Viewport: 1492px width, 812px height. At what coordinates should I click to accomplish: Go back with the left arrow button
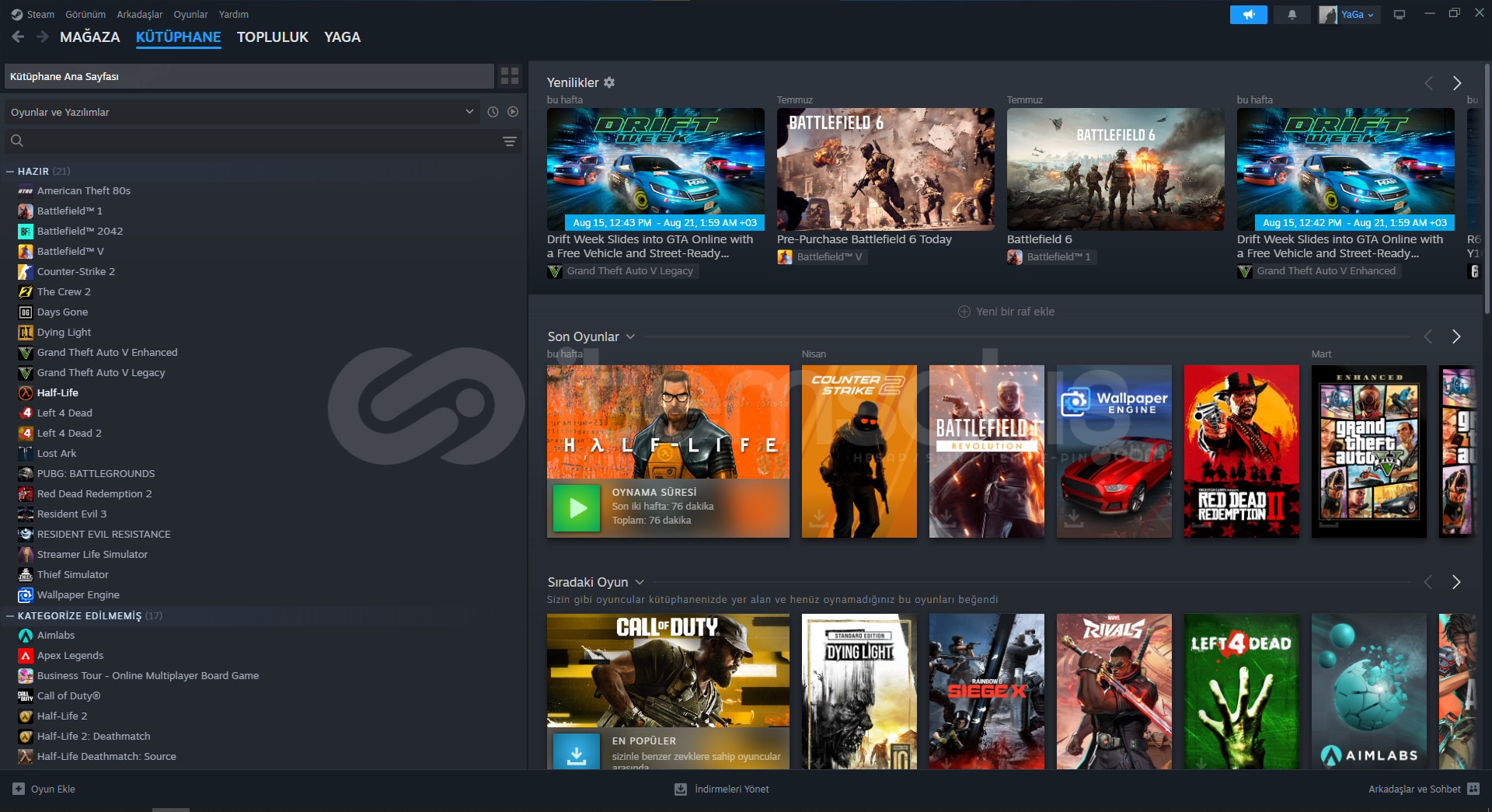pyautogui.click(x=18, y=37)
